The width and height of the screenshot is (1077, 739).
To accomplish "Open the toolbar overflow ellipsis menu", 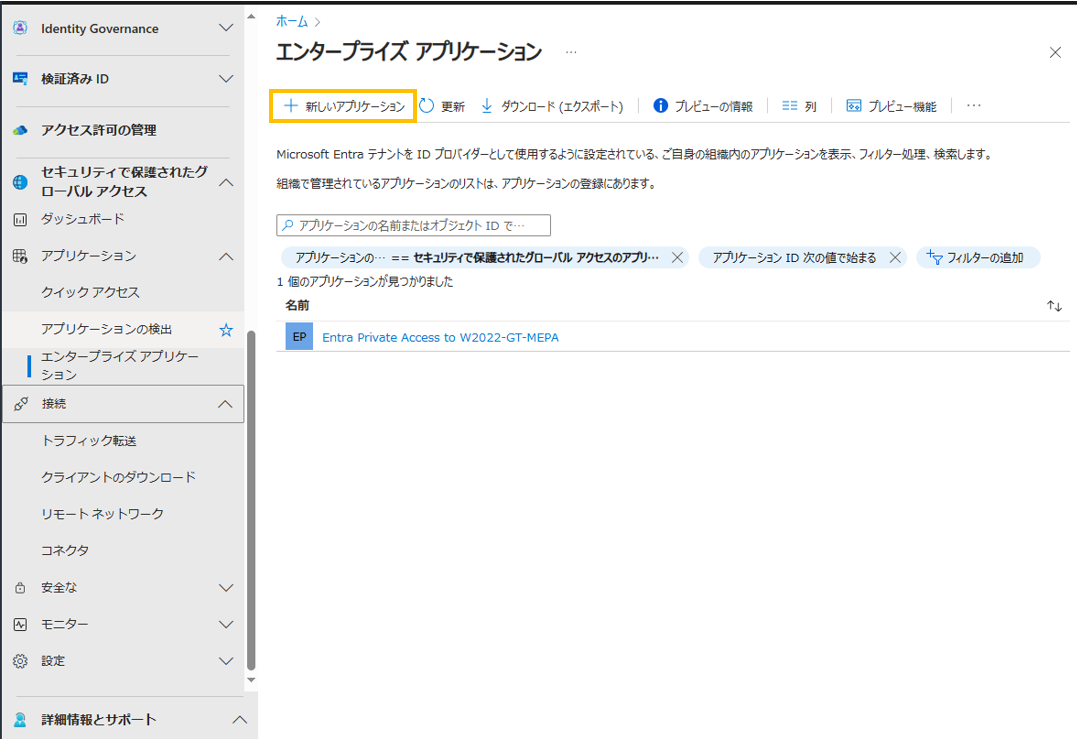I will 974,106.
